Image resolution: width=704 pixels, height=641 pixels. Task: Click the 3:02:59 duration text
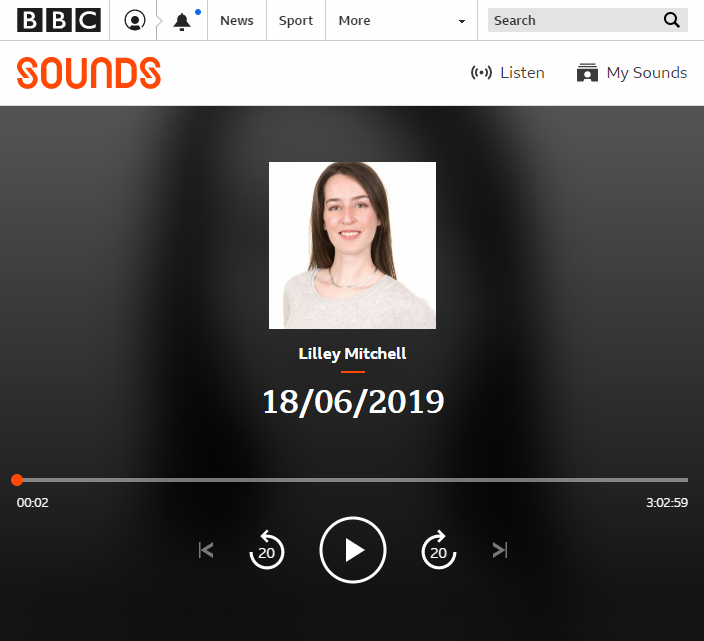tap(667, 502)
